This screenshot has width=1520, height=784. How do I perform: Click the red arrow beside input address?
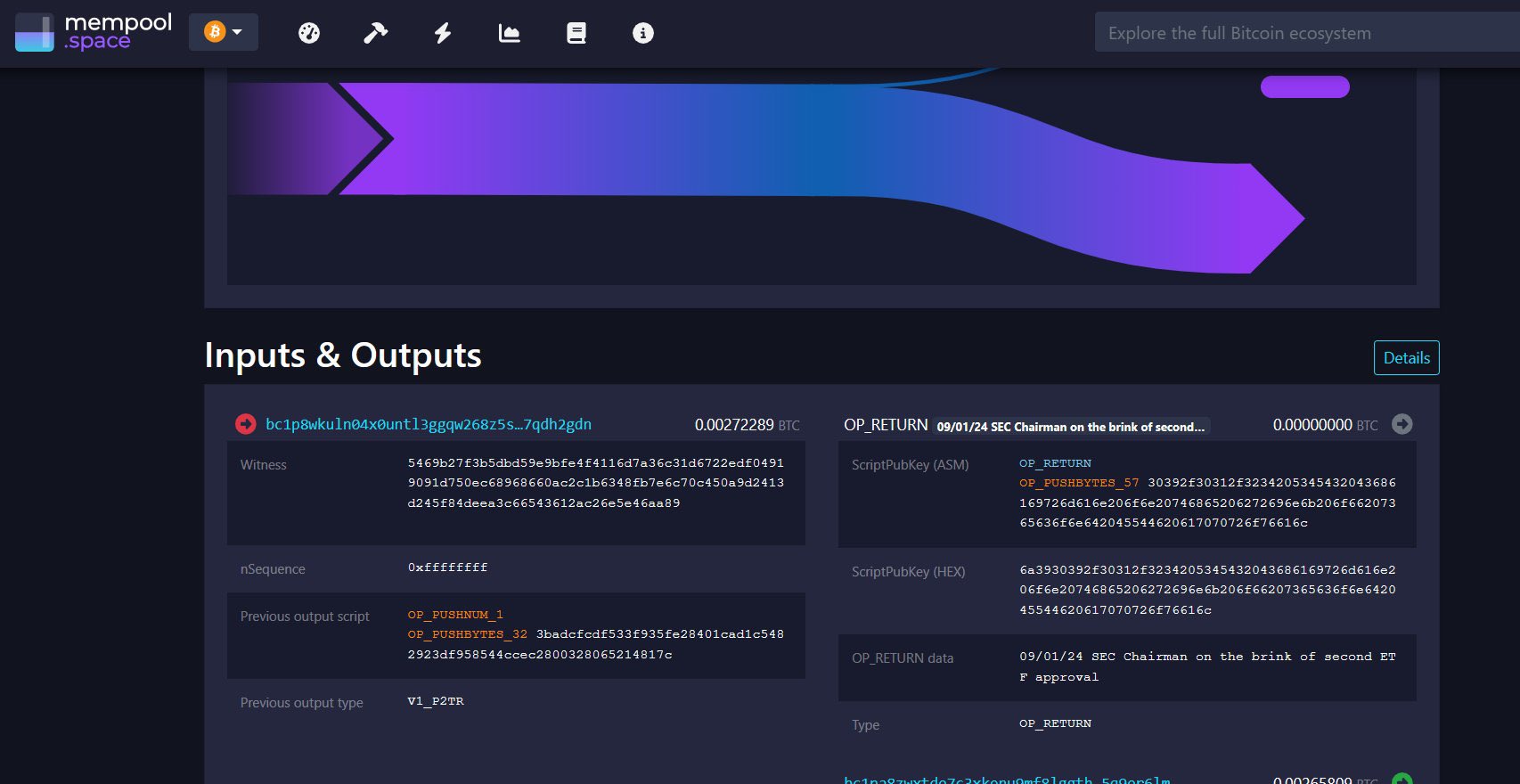(245, 424)
